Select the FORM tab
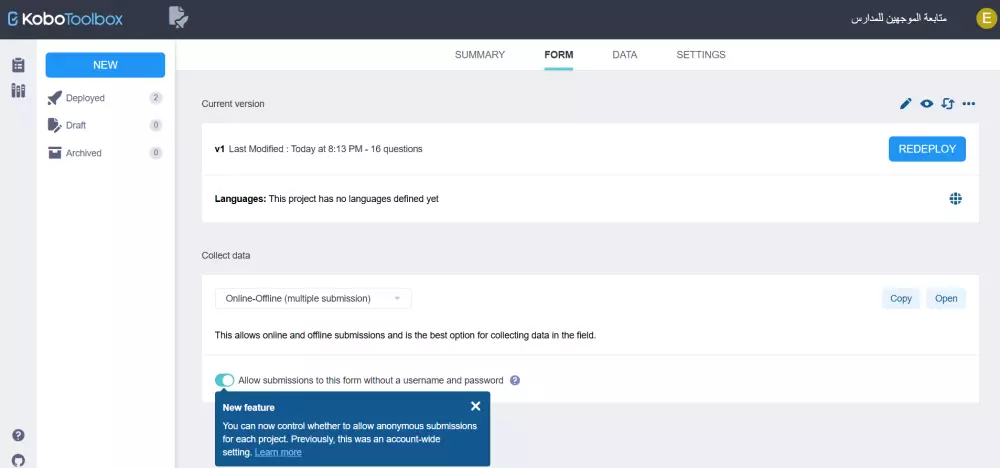 [x=559, y=55]
